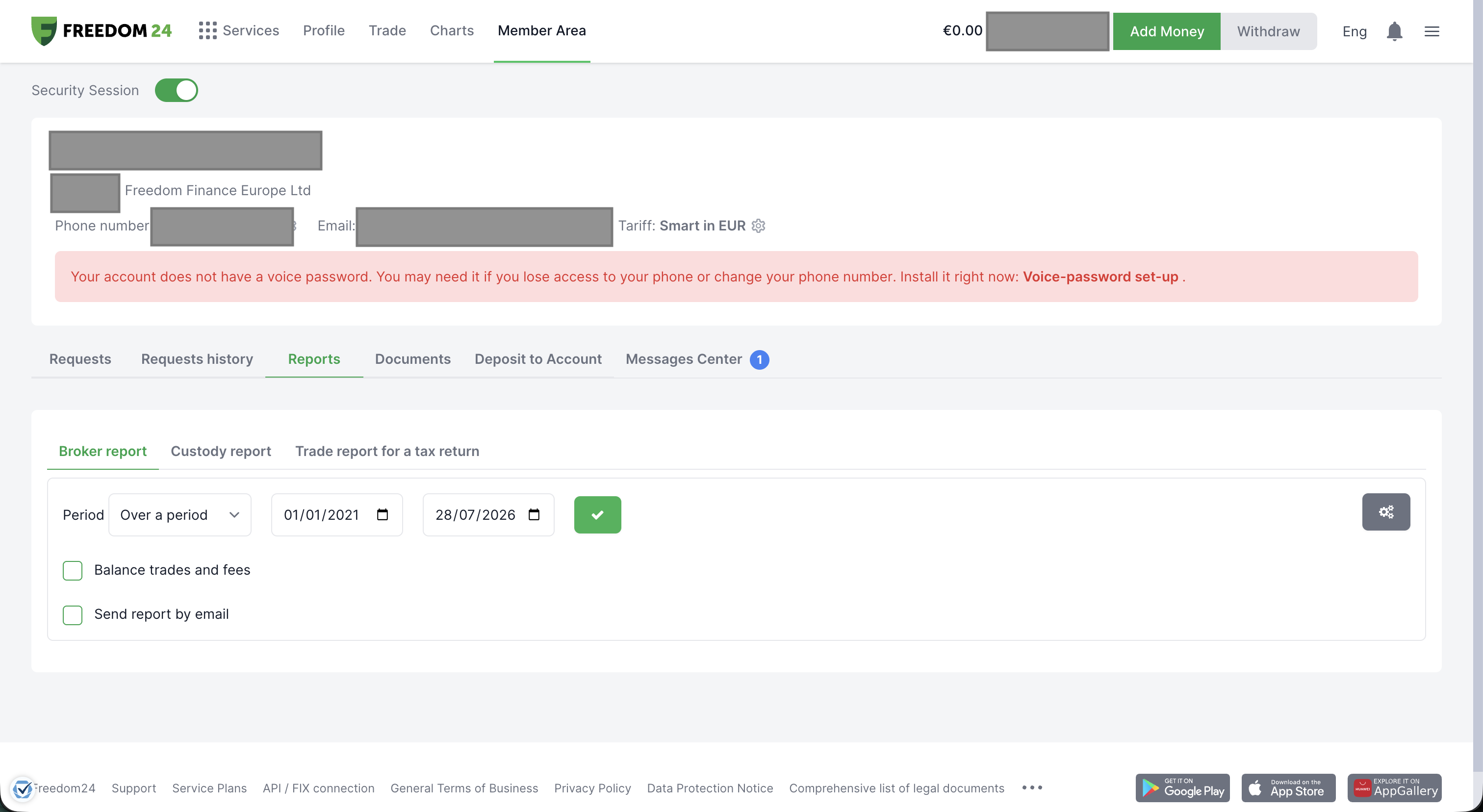Go to Profile menu
1483x812 pixels.
coord(324,30)
